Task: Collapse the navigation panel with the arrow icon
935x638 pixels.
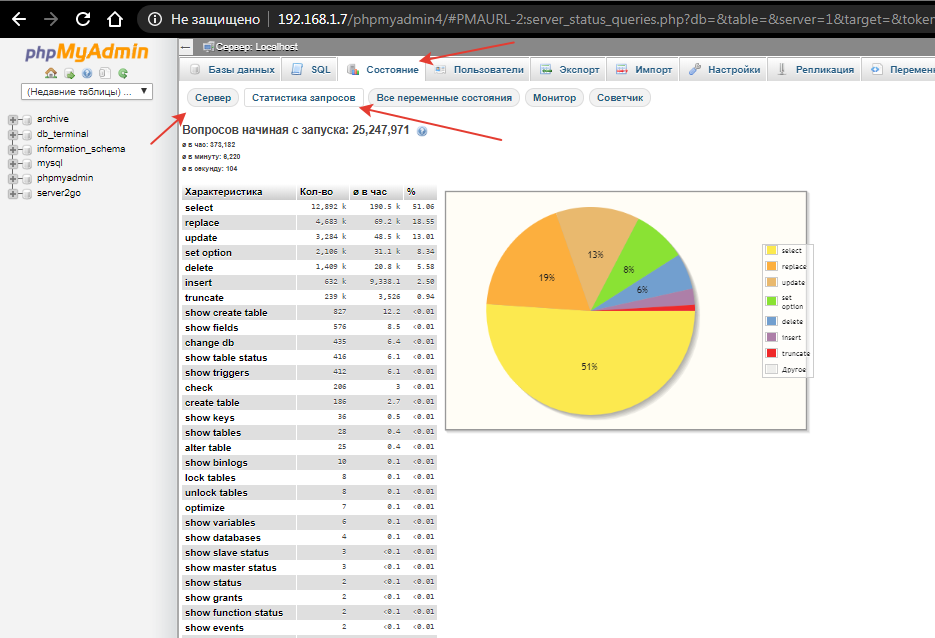Action: click(x=186, y=46)
